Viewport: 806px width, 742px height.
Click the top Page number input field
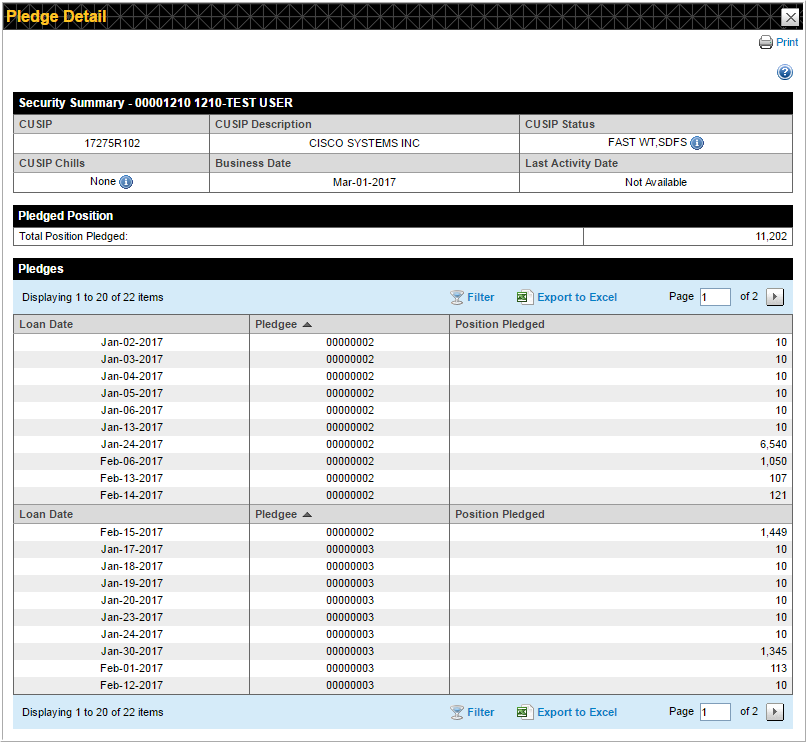(715, 297)
